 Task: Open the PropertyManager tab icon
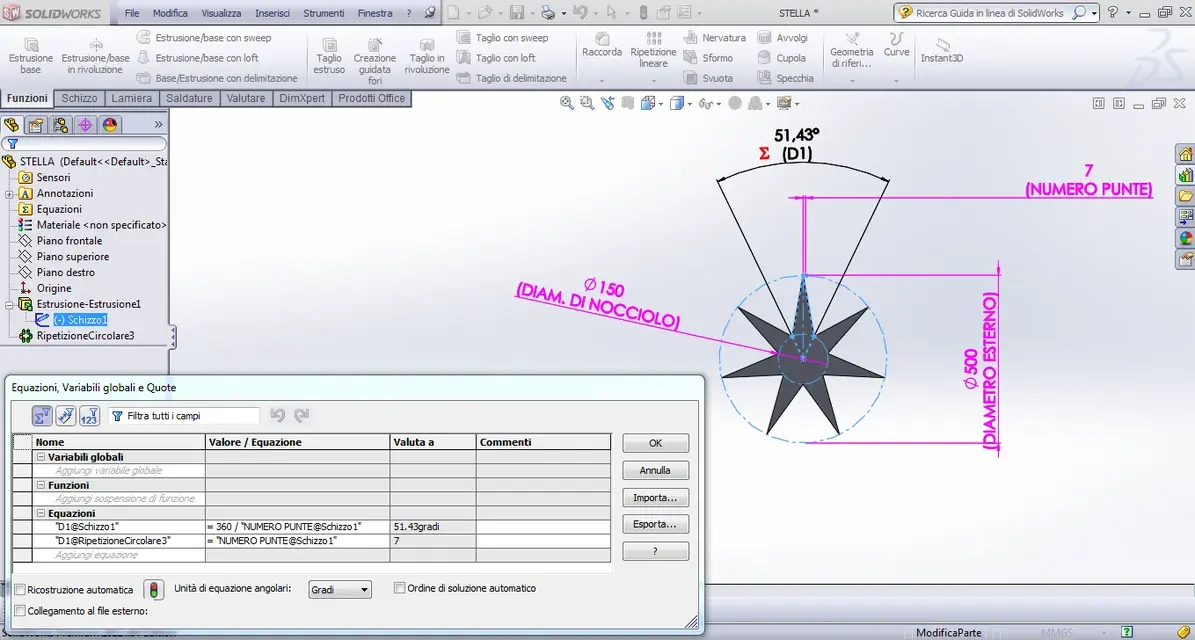click(x=36, y=125)
